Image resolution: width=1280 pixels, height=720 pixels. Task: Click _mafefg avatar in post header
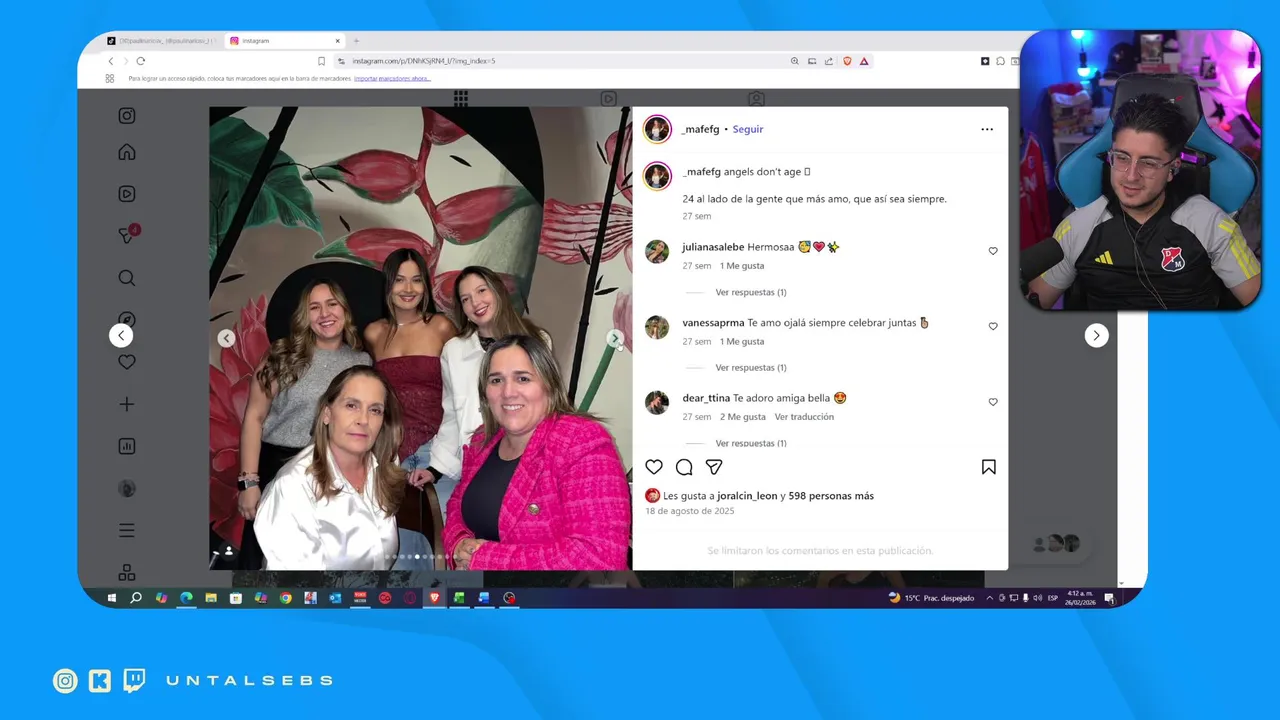(657, 129)
